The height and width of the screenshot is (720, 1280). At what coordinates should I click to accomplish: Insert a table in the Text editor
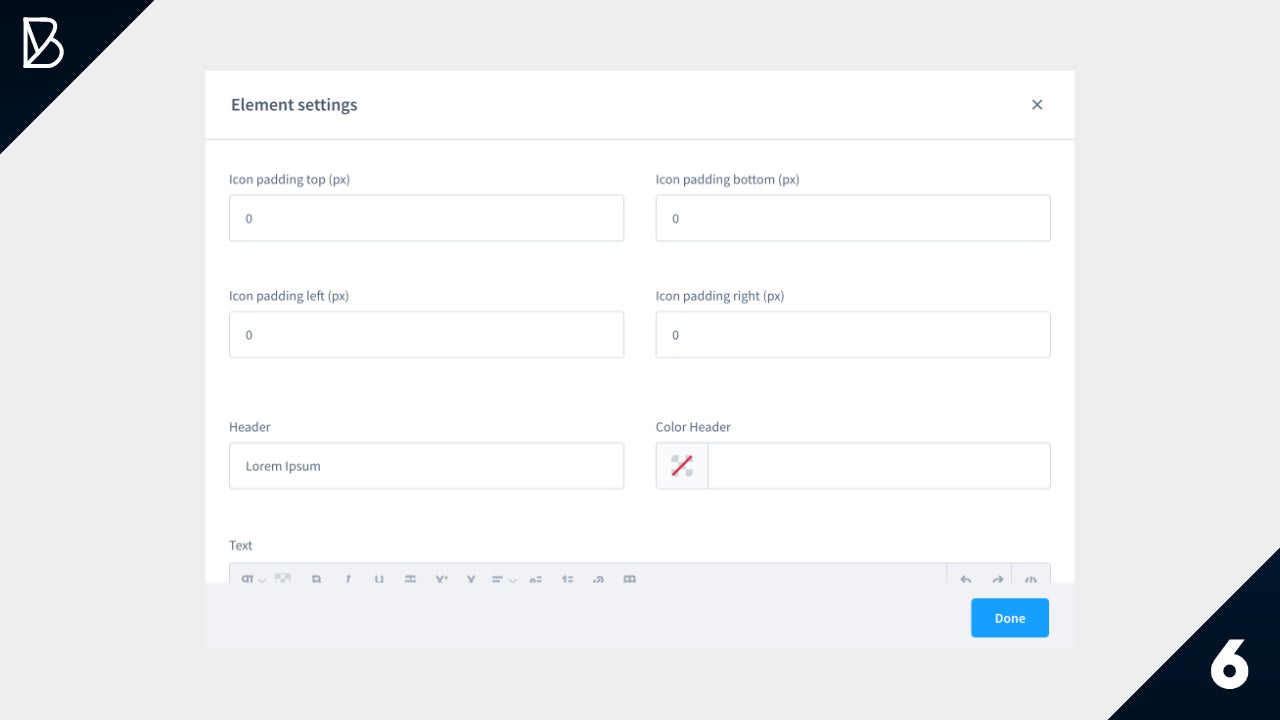629,578
